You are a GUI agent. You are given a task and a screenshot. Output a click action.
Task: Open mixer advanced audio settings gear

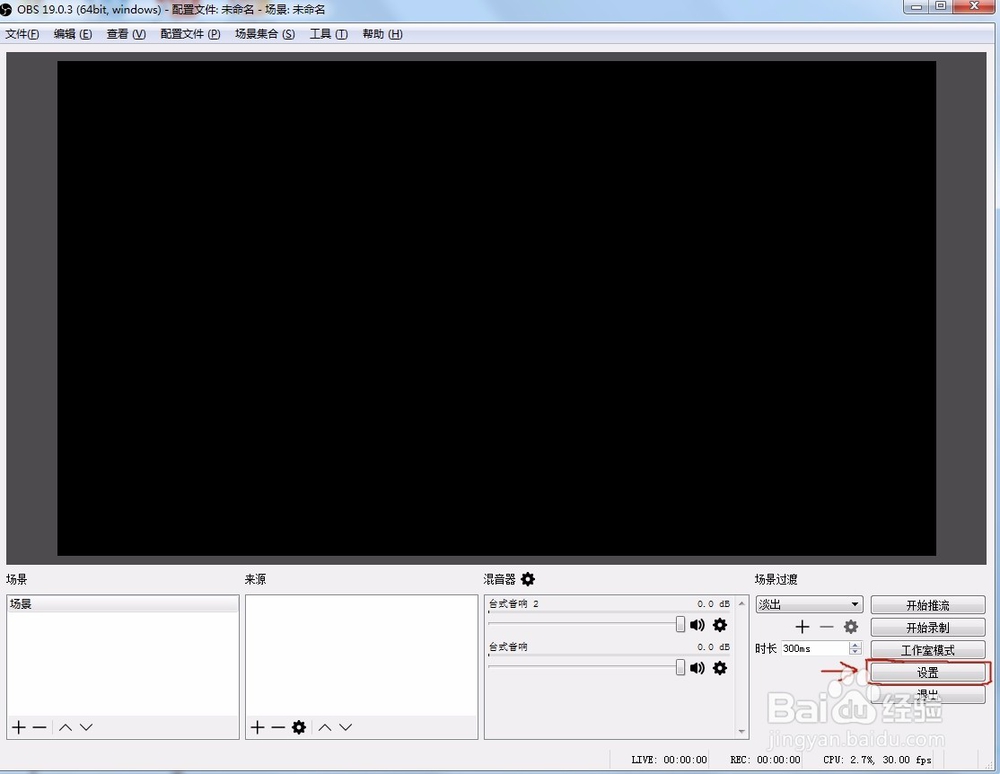[527, 579]
